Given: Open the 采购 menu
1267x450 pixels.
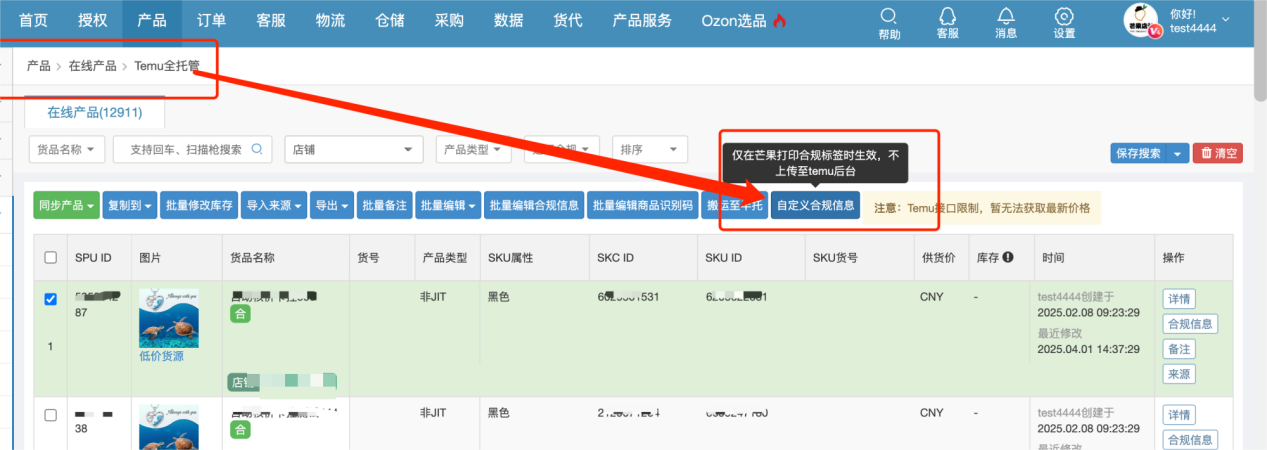Looking at the screenshot, I should pyautogui.click(x=449, y=21).
